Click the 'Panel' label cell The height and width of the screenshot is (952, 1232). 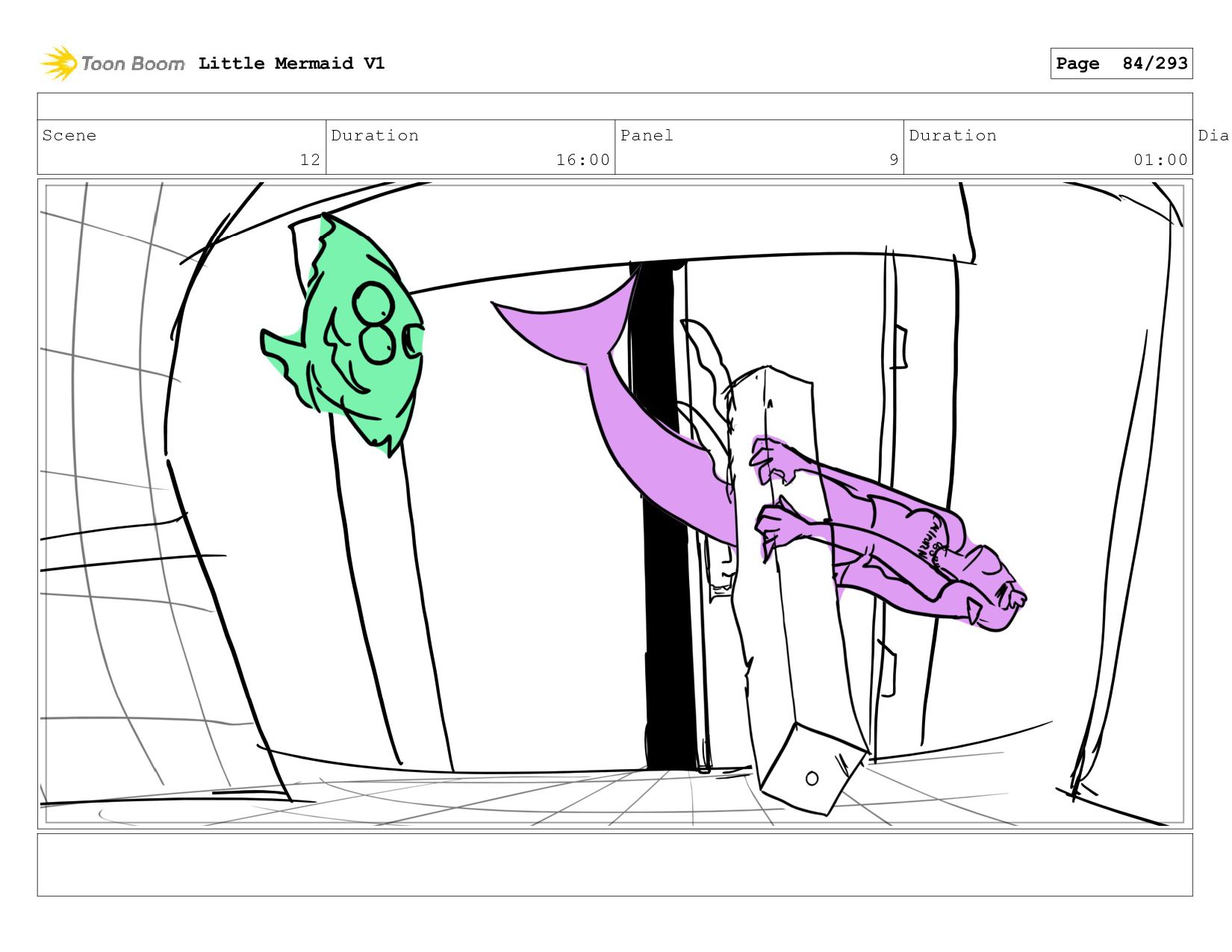coord(759,147)
